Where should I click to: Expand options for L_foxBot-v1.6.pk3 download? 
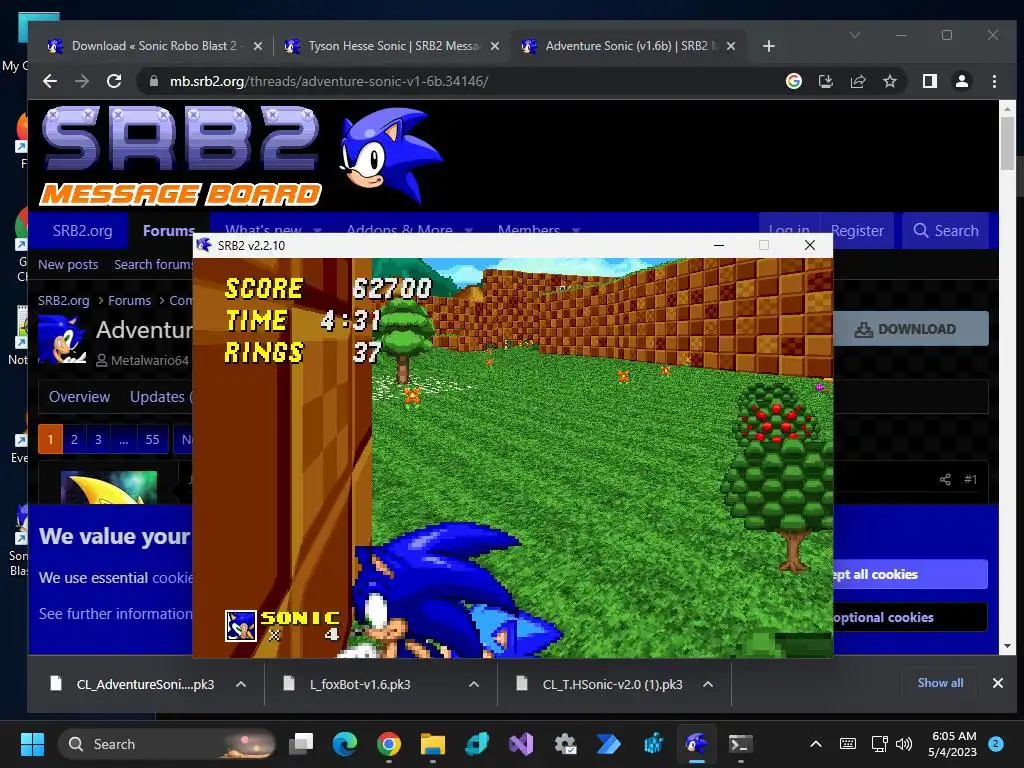click(x=474, y=684)
